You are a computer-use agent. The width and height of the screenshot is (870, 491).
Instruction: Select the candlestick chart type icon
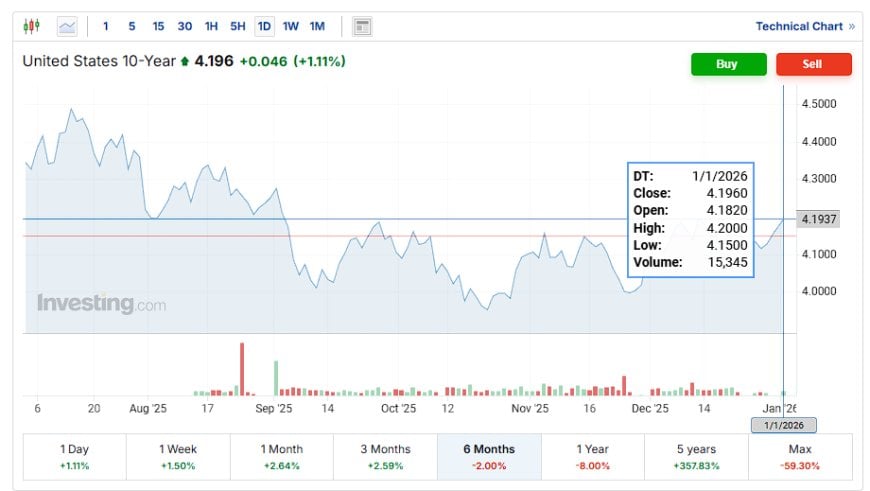click(32, 26)
